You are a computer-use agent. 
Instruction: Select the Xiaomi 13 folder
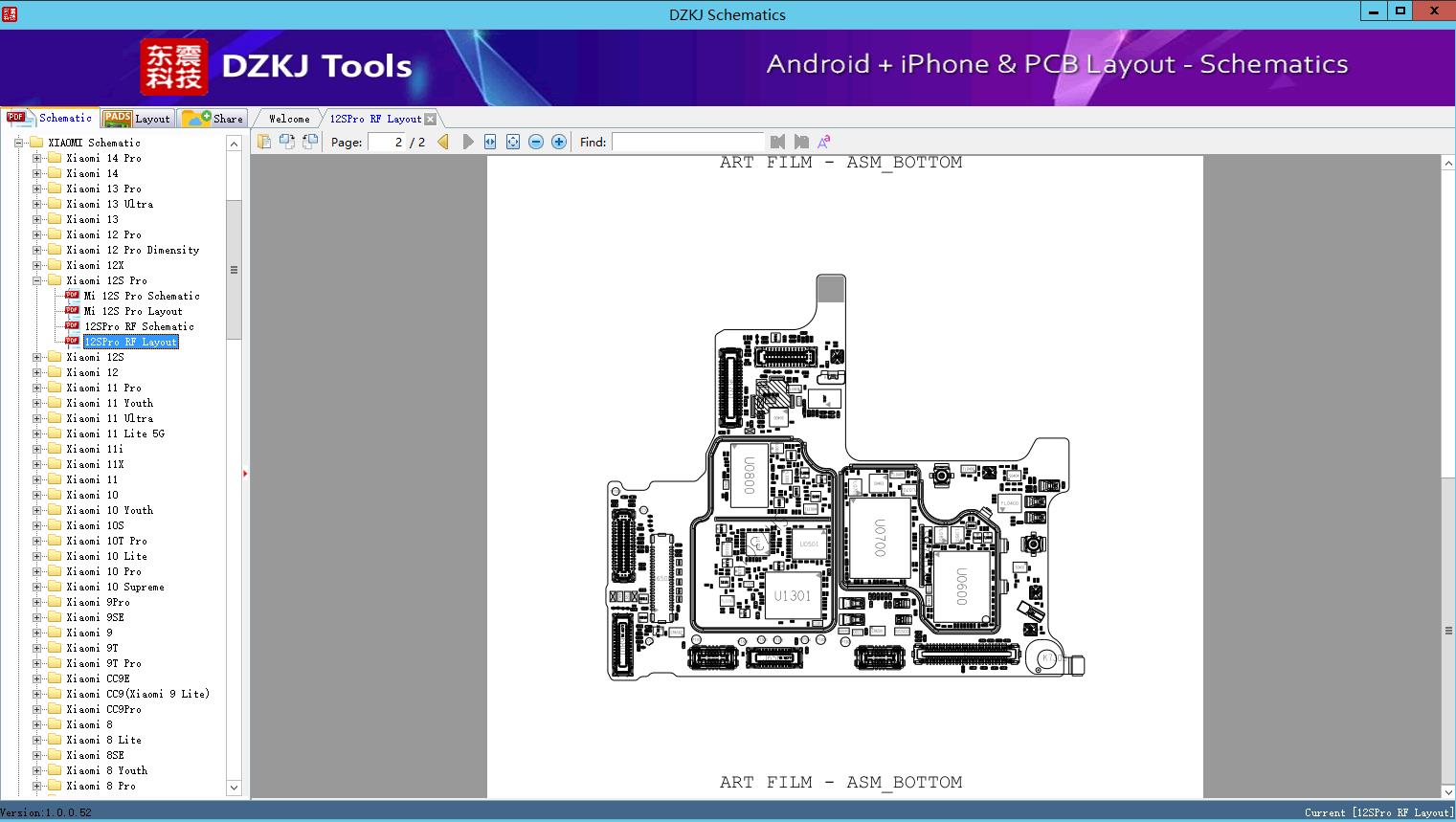92,219
